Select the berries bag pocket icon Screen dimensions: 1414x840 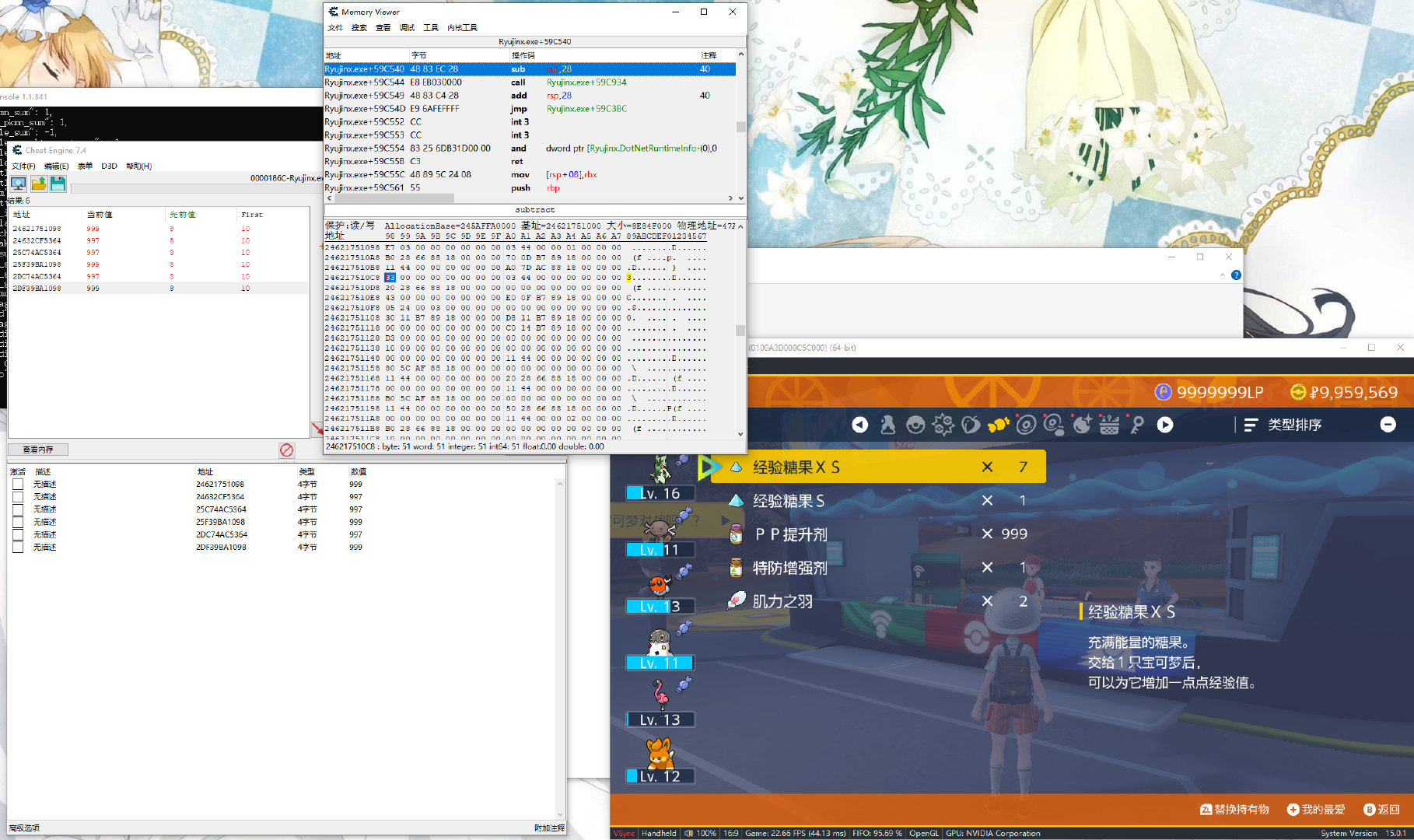pos(971,425)
